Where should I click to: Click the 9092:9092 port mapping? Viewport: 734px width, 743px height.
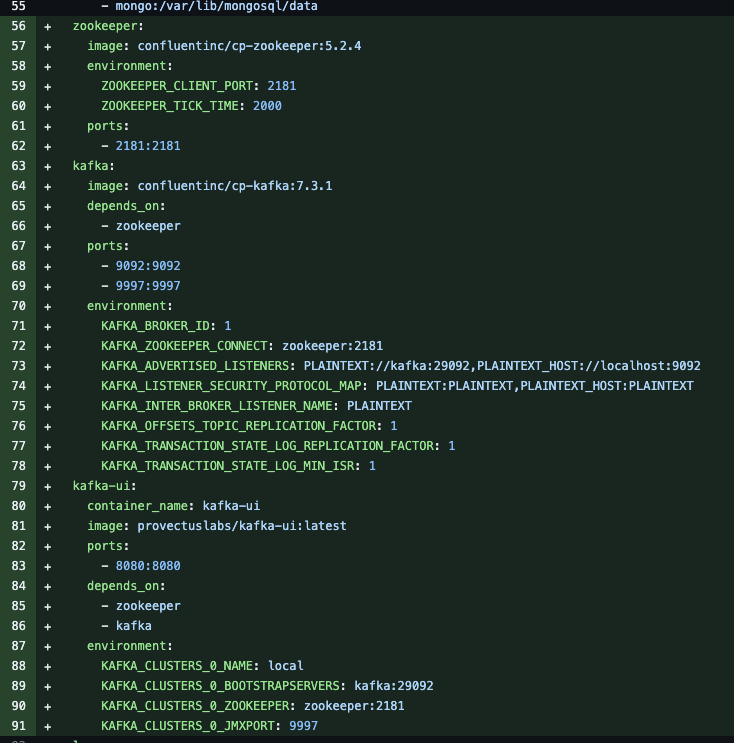148,266
